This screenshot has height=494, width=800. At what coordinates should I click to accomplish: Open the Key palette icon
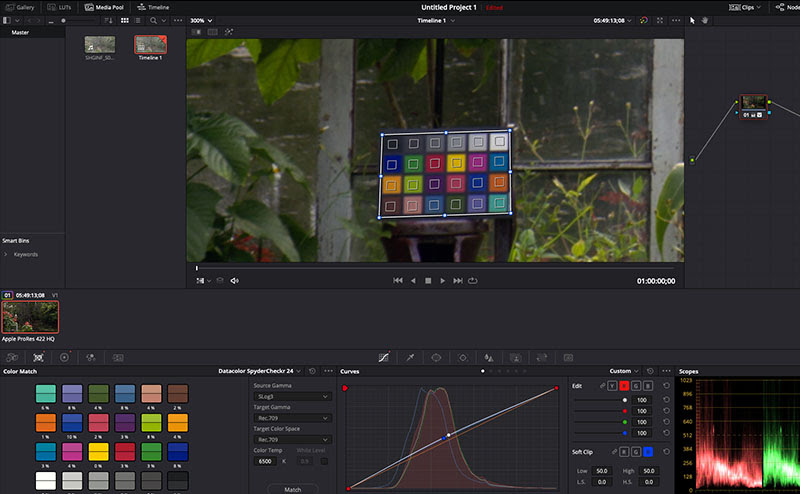516,358
